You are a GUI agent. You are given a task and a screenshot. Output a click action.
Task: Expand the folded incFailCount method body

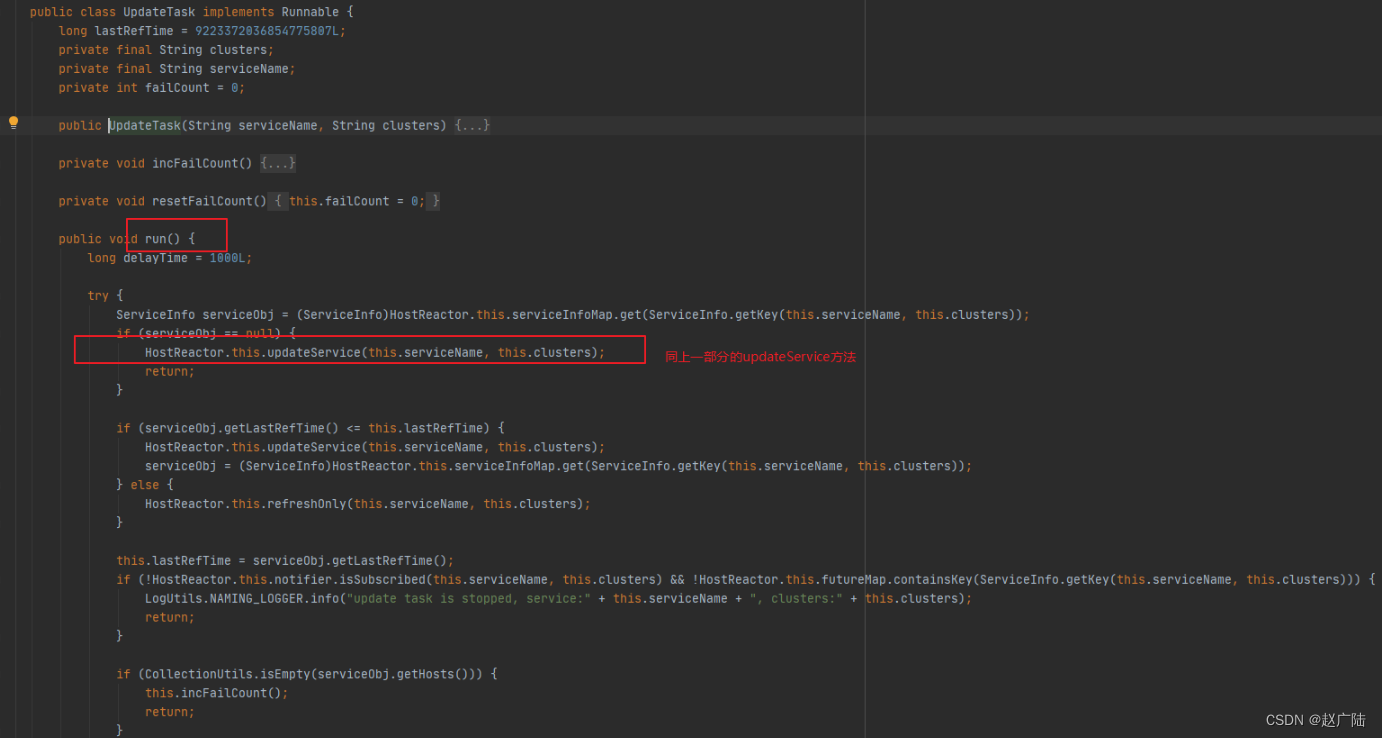pyautogui.click(x=278, y=164)
